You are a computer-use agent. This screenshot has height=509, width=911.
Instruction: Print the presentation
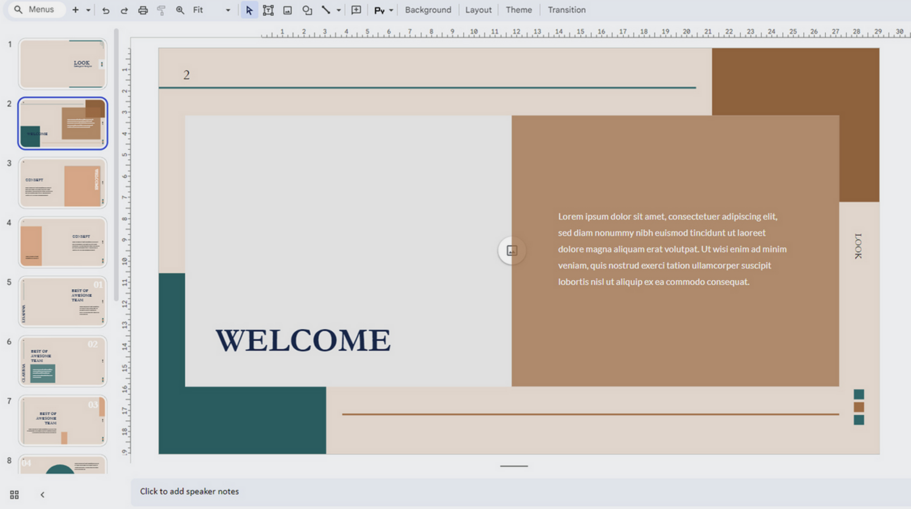(142, 10)
